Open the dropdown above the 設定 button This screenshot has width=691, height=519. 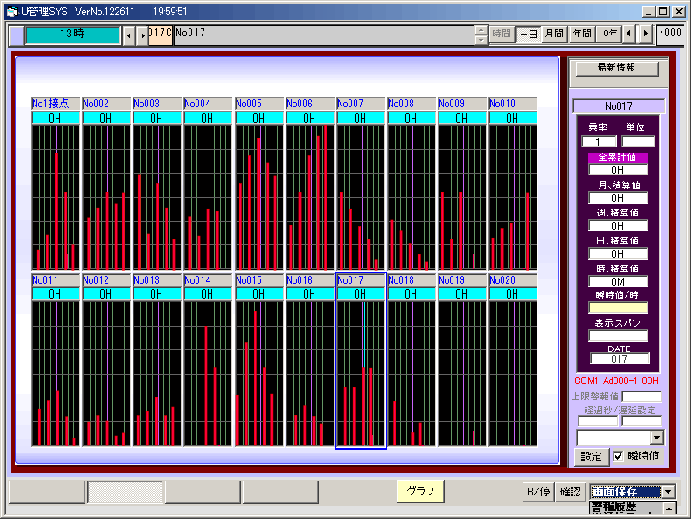[657, 437]
